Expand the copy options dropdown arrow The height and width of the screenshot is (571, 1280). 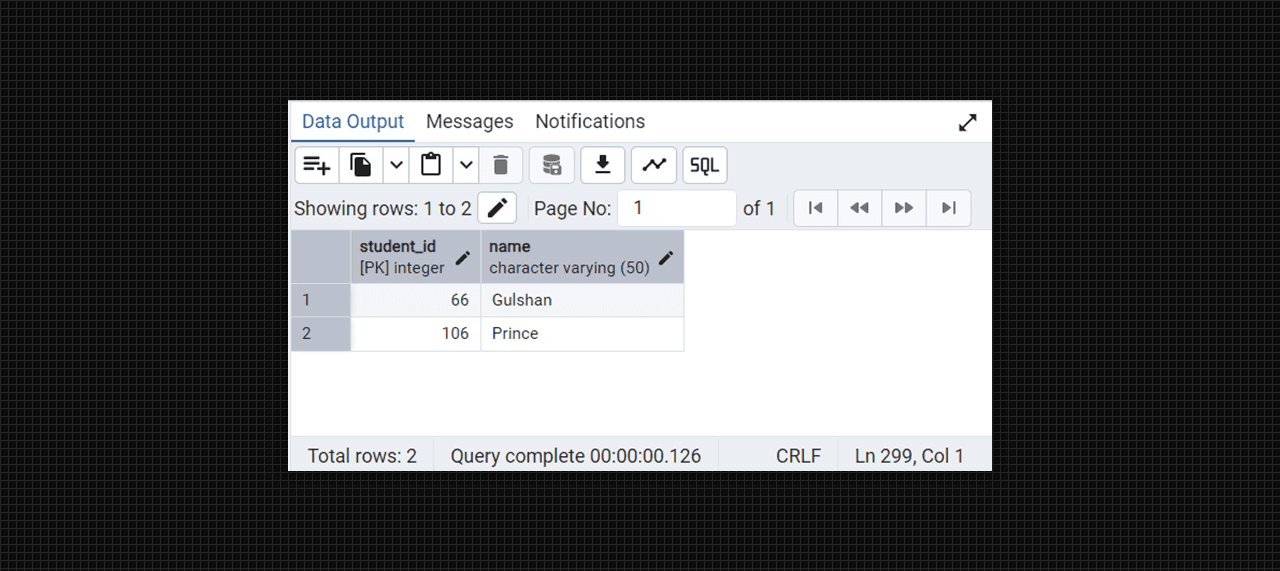(396, 165)
